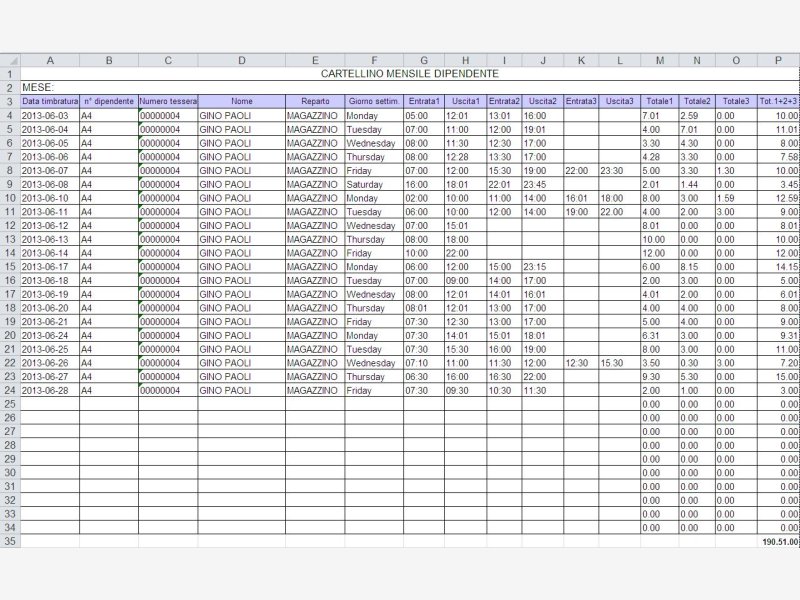The width and height of the screenshot is (800, 600).
Task: Click column P header
Action: 778,60
